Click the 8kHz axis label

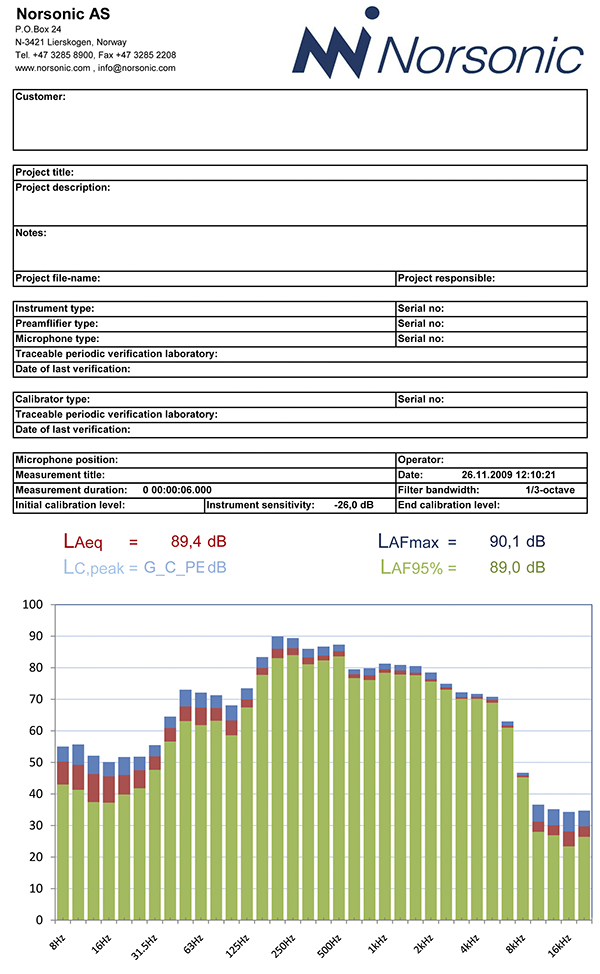coord(516,944)
